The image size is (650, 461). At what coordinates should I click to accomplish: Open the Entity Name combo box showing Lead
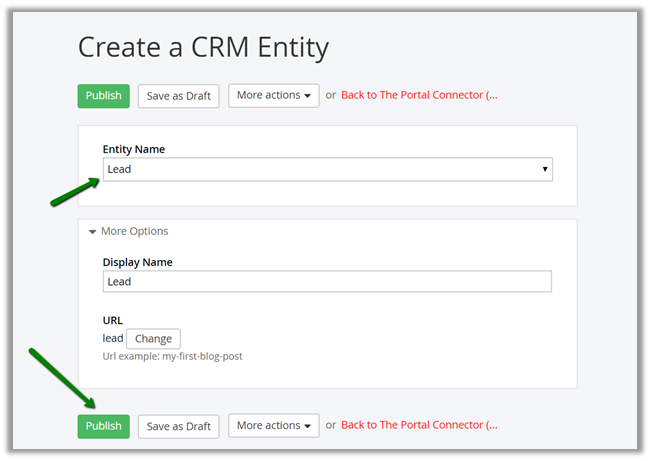(x=320, y=170)
